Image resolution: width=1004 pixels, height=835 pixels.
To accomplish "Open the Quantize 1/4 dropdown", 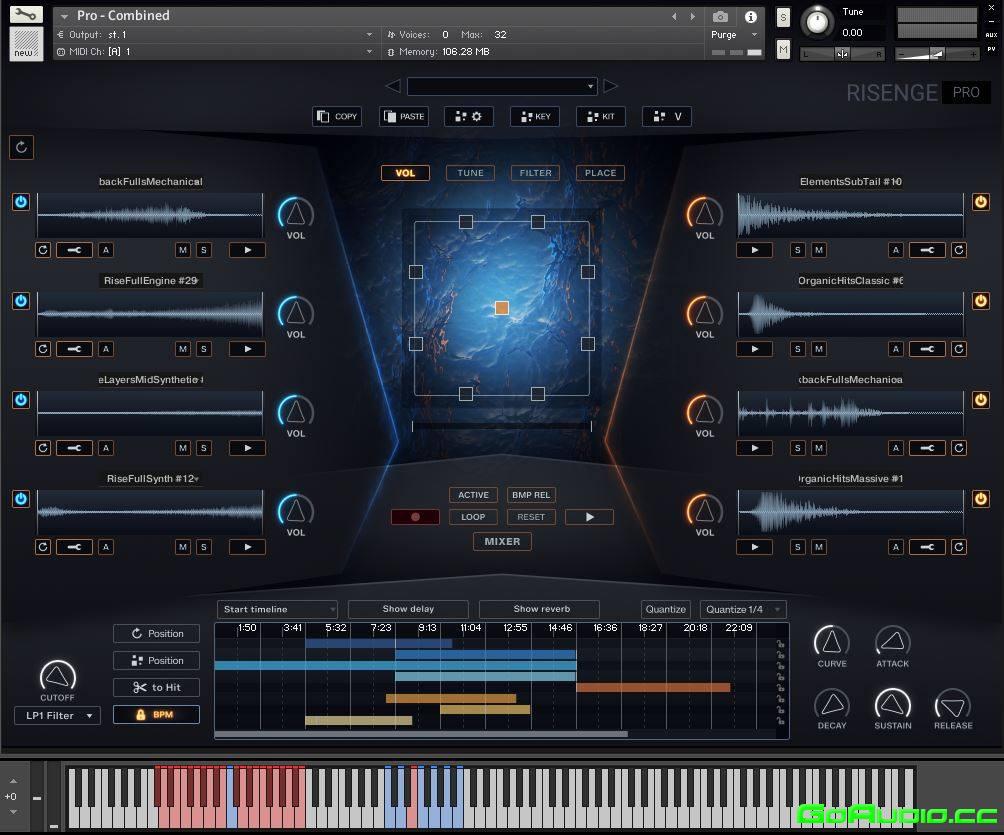I will click(x=743, y=609).
